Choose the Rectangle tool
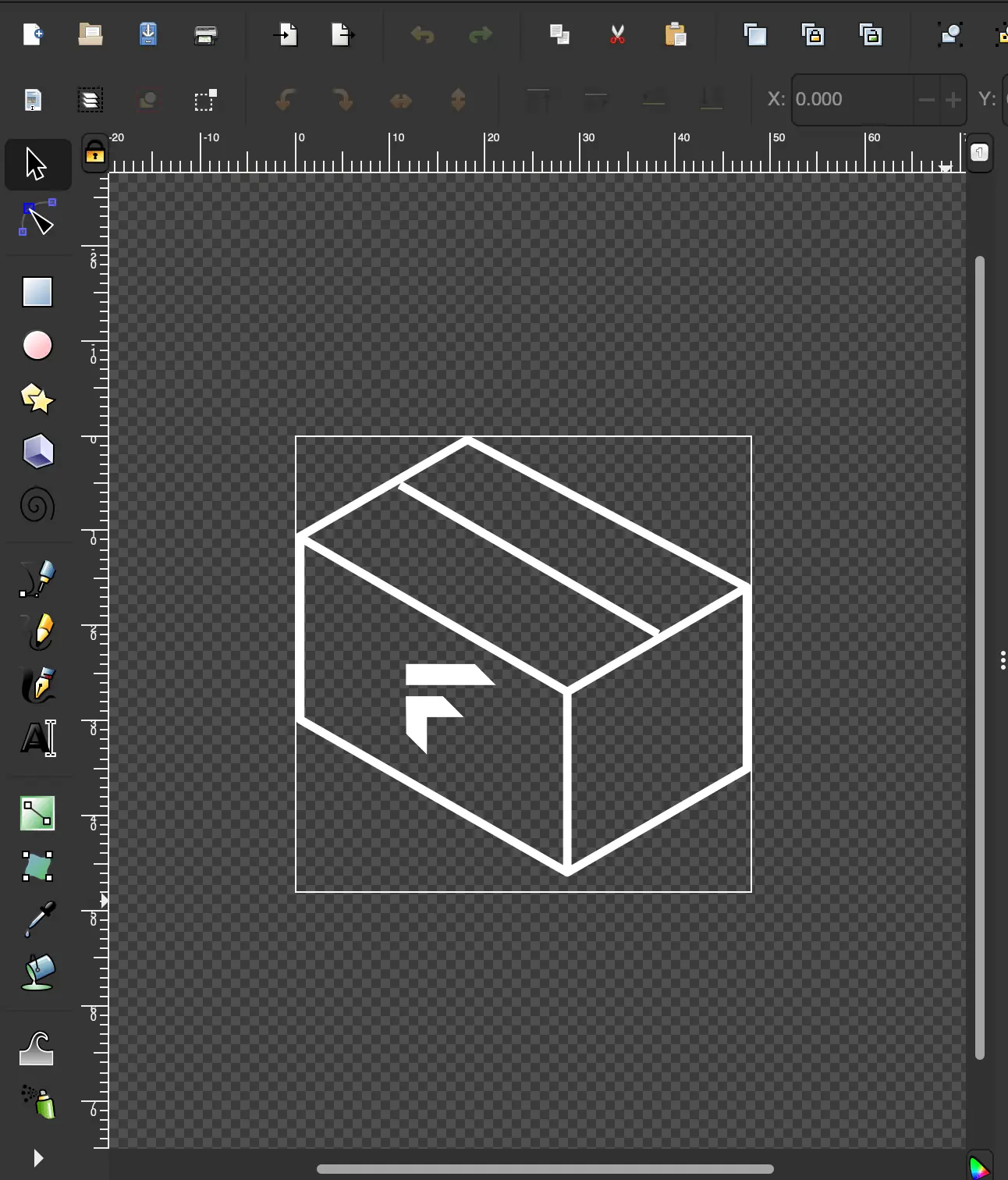The width and height of the screenshot is (1008, 1180). tap(37, 293)
